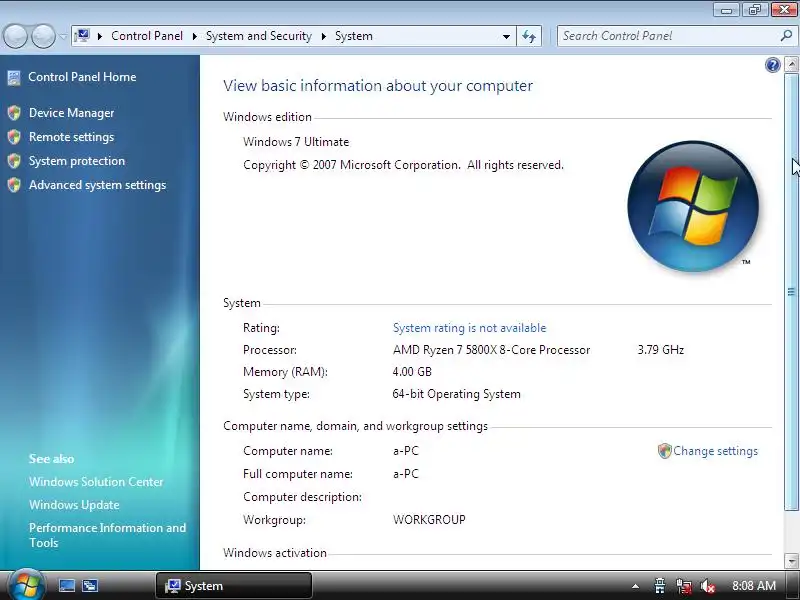Viewport: 800px width, 600px height.
Task: Click the Windows logo image
Action: pyautogui.click(x=693, y=206)
